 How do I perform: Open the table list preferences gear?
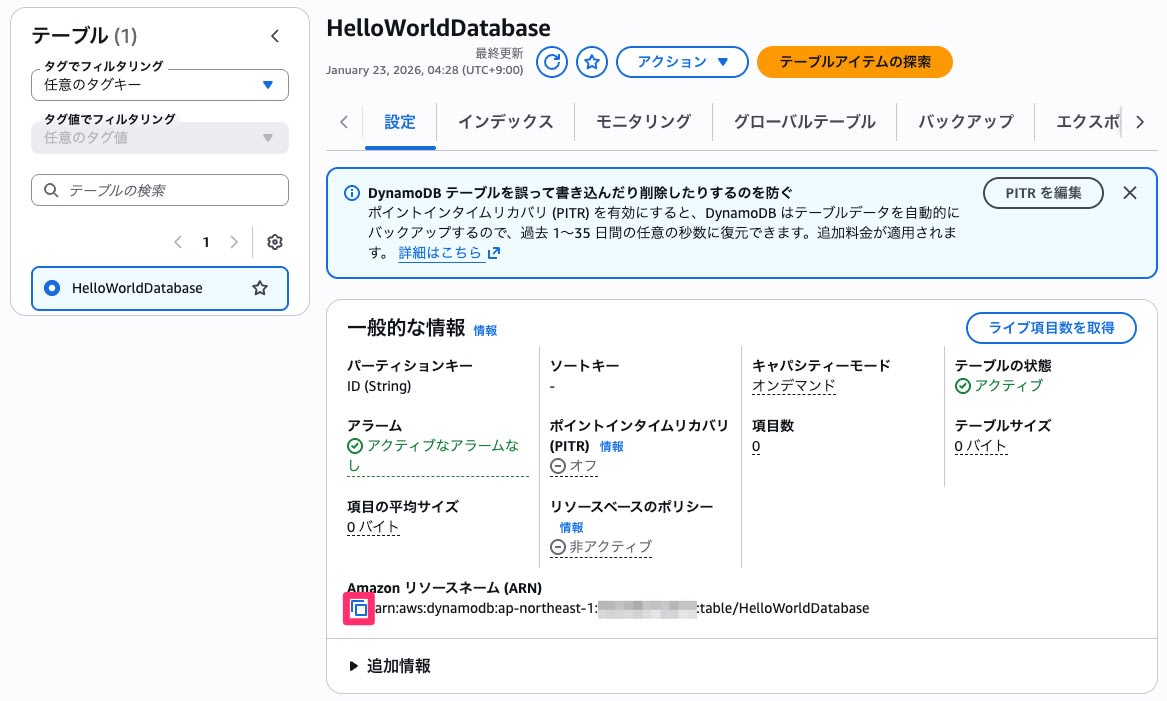click(274, 242)
